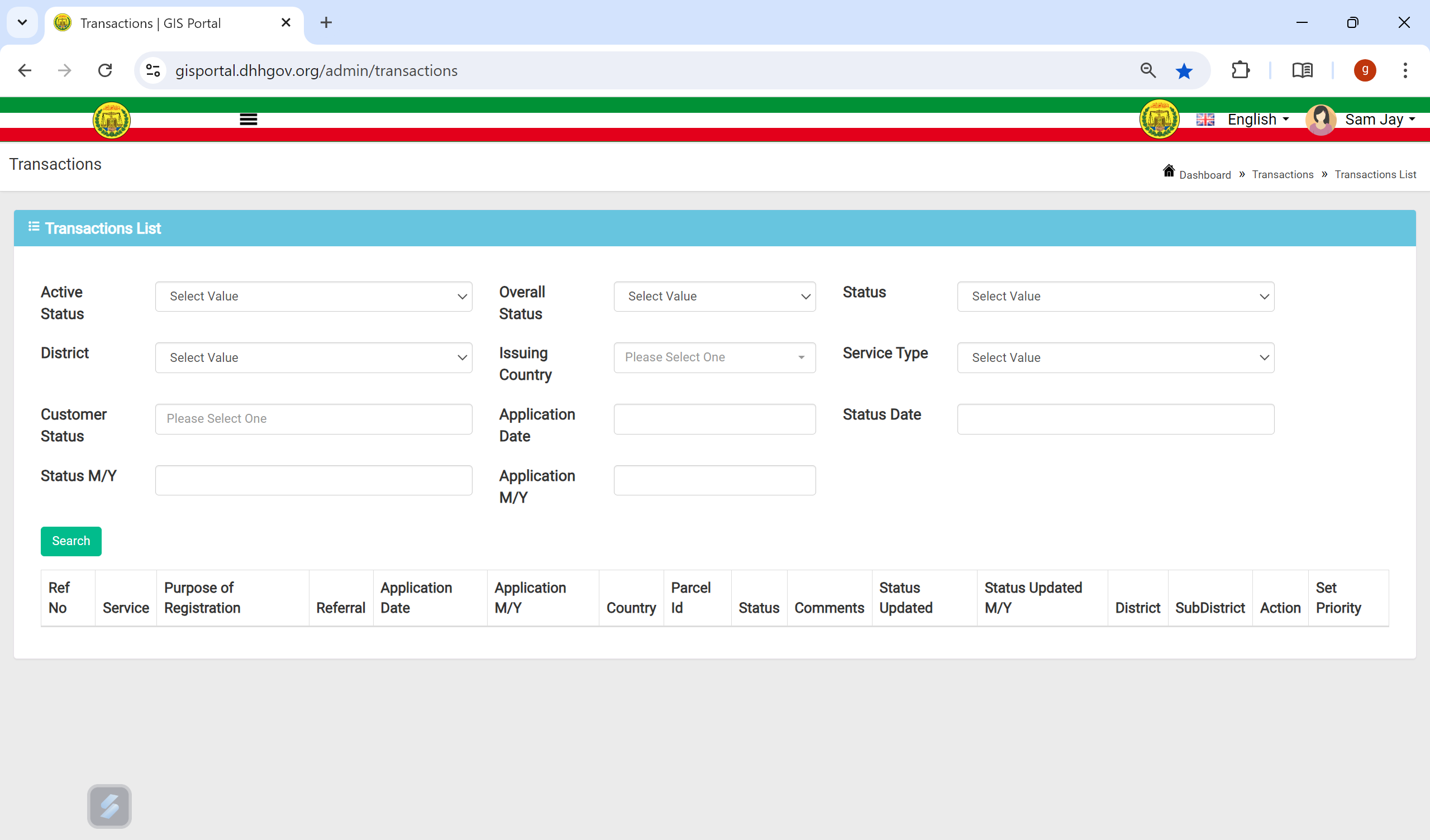The width and height of the screenshot is (1430, 840).
Task: Click the Status Date input field
Action: (x=1116, y=419)
